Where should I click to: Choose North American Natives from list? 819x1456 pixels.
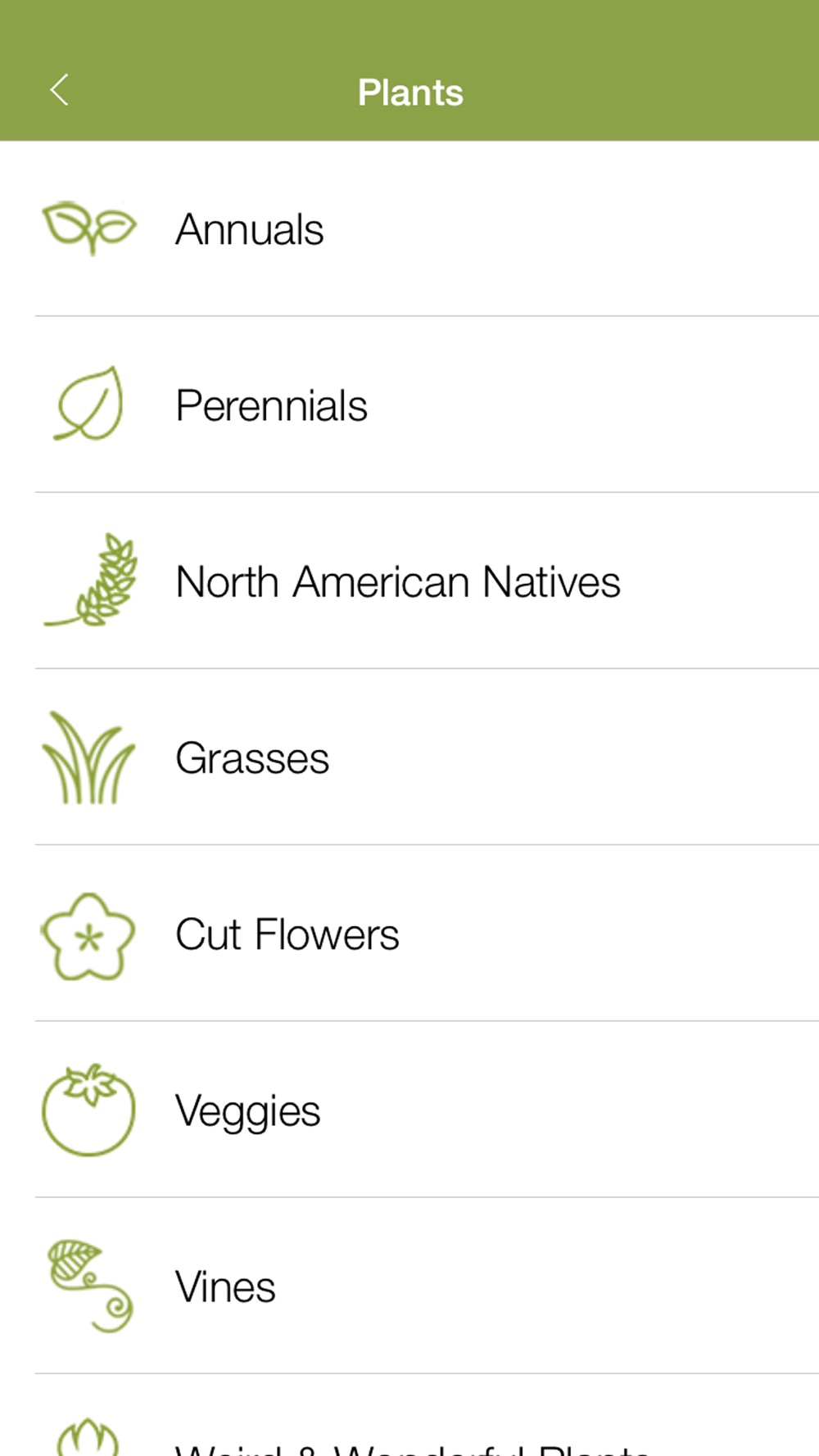pyautogui.click(x=398, y=582)
